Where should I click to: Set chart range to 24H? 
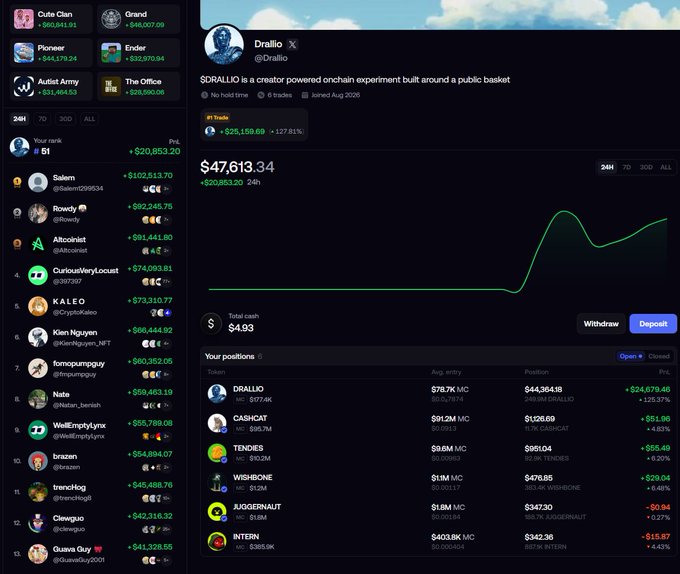pos(607,167)
